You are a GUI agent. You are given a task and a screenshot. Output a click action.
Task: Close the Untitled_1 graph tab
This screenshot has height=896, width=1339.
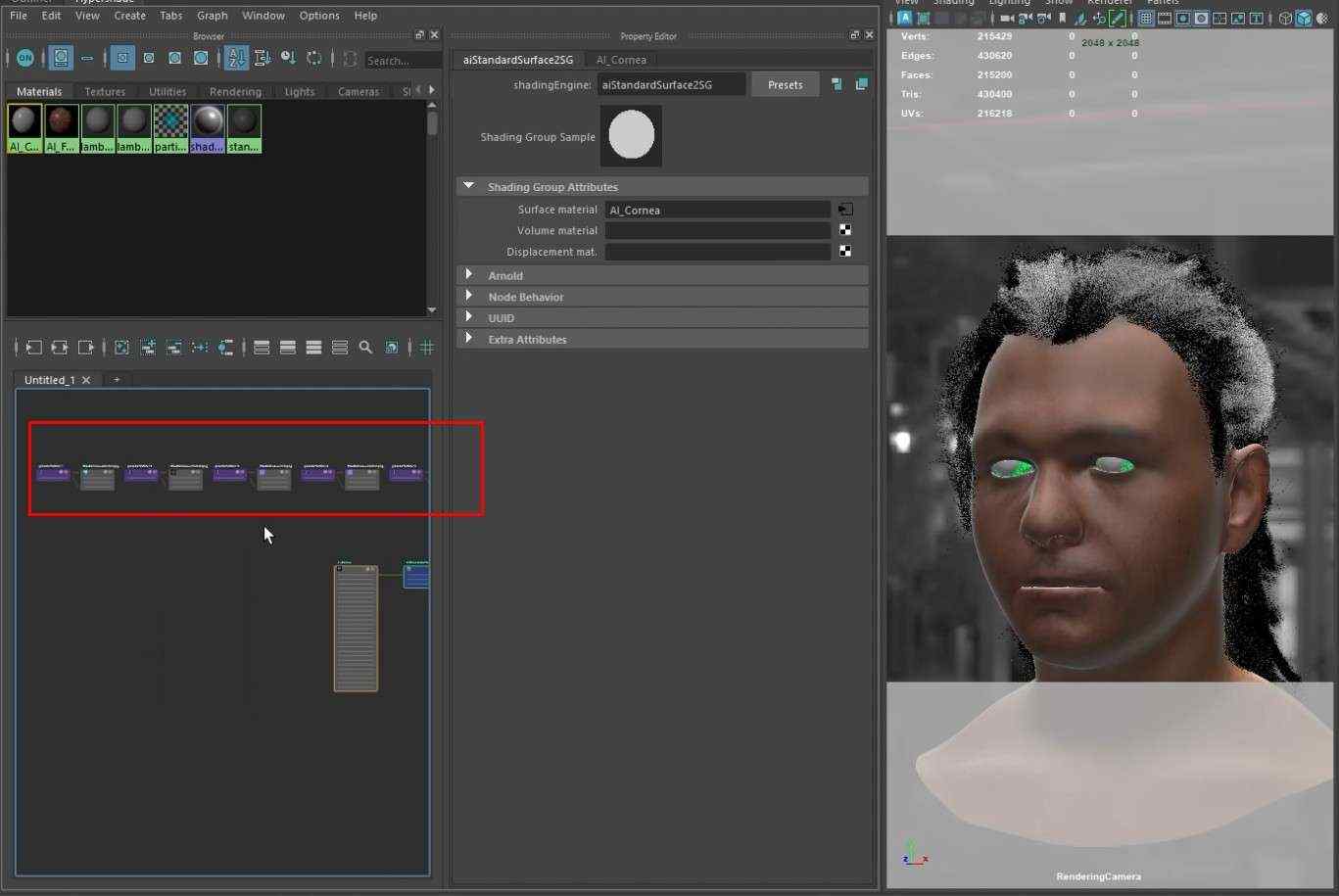pyautogui.click(x=86, y=380)
